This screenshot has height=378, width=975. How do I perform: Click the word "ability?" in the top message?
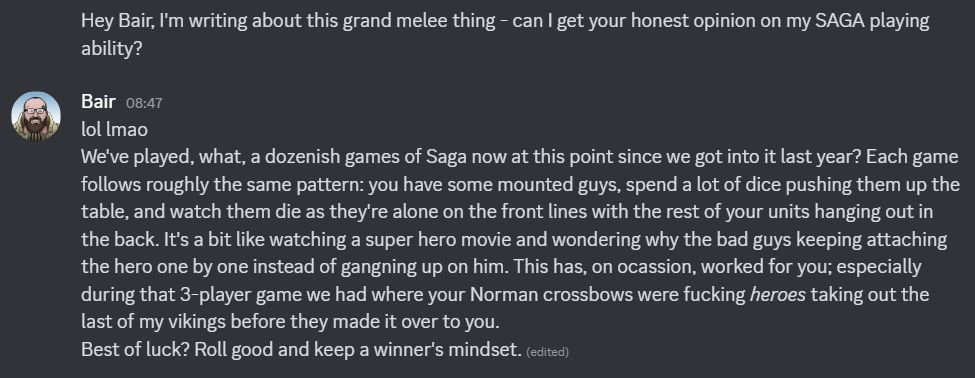click(112, 48)
